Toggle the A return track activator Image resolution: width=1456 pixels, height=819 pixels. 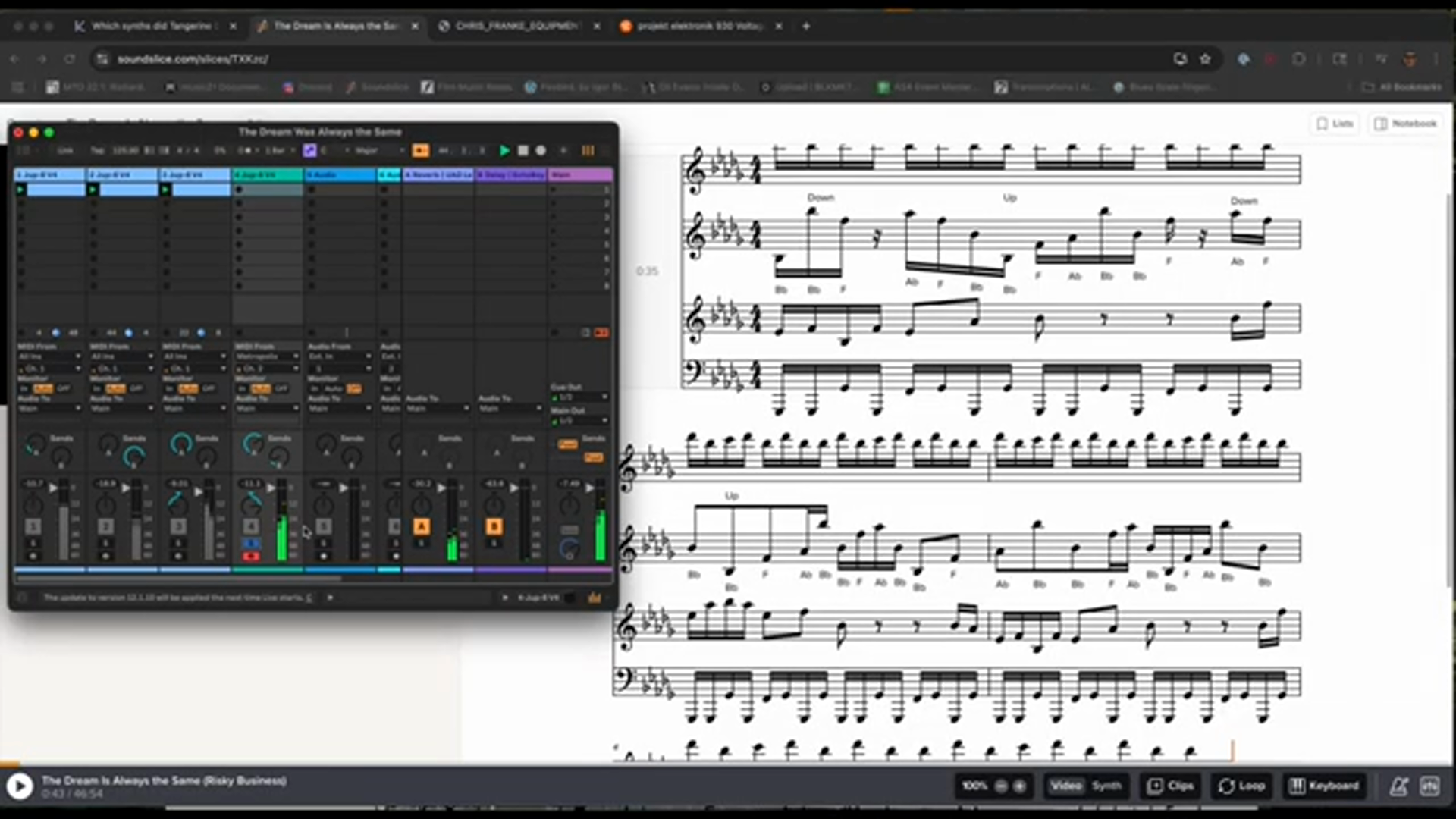(x=422, y=526)
